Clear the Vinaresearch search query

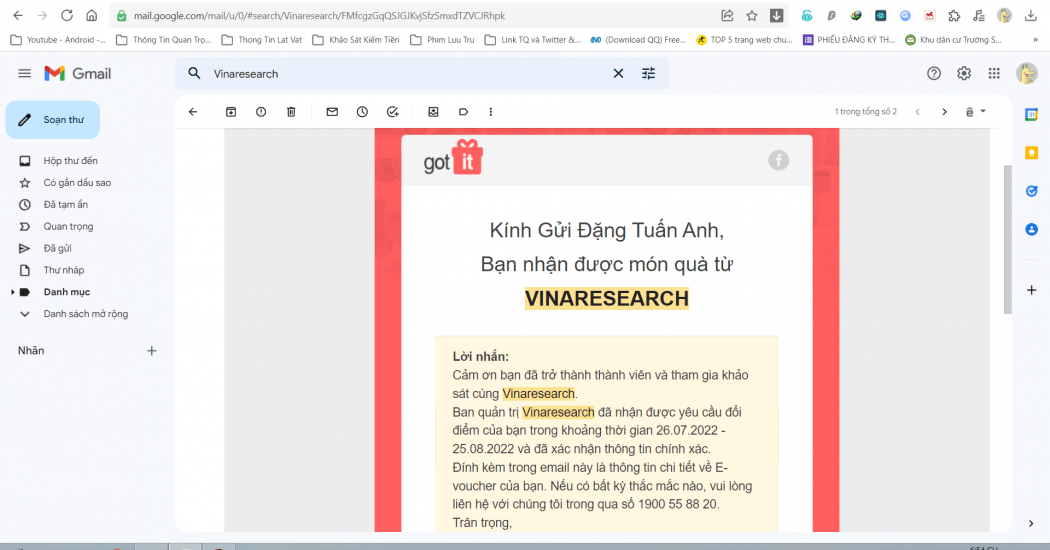(618, 74)
